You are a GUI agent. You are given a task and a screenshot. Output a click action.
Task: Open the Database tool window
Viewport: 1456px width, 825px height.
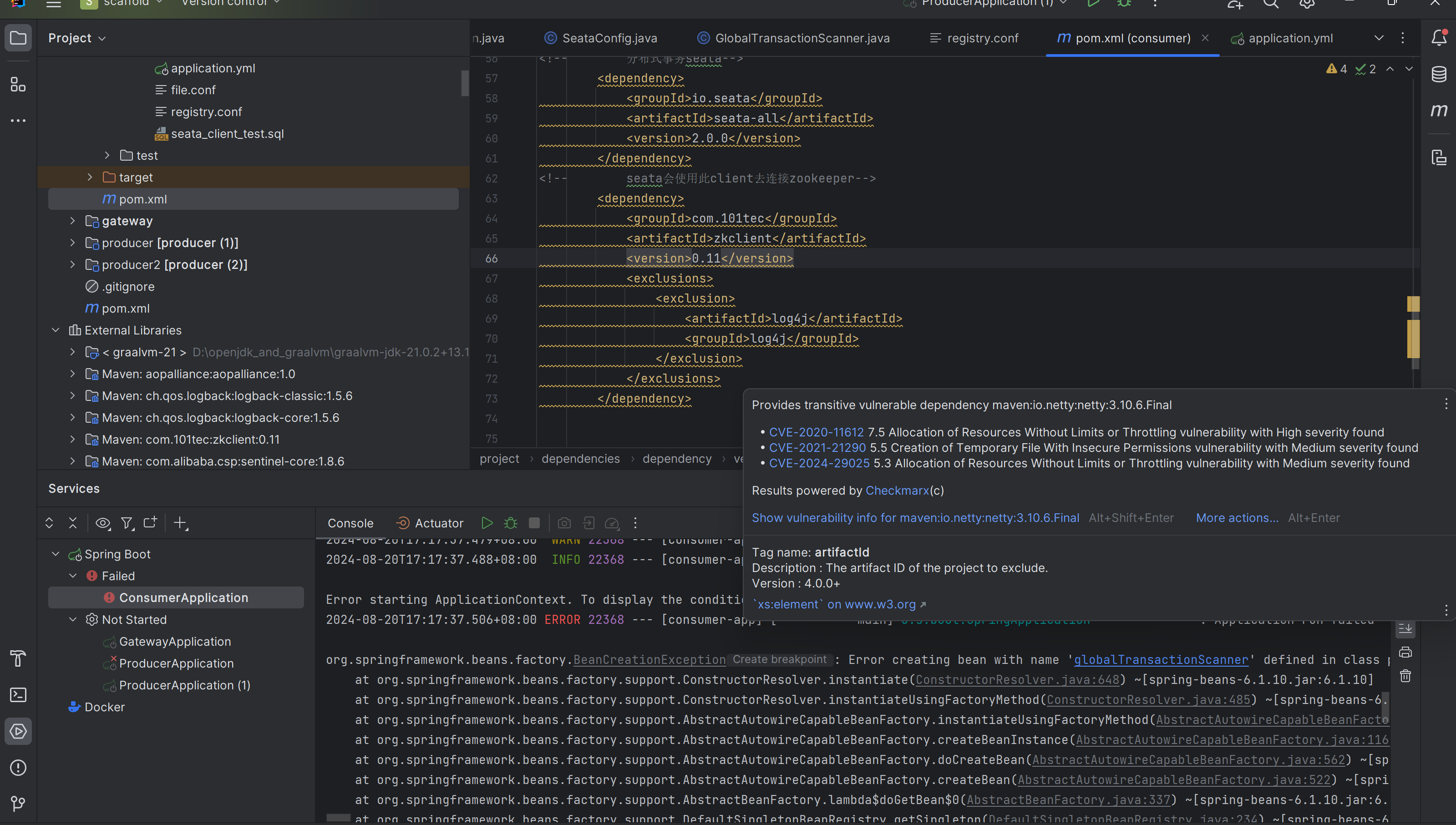1438,74
